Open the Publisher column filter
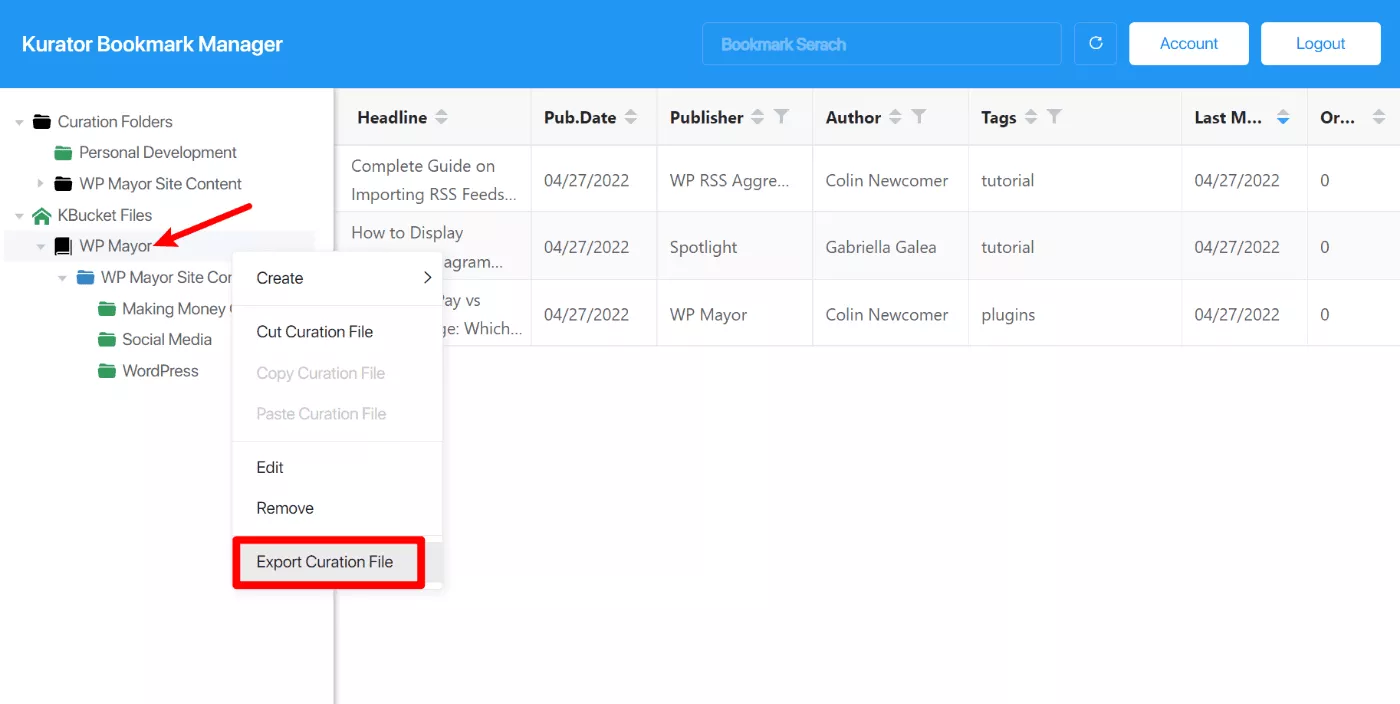This screenshot has width=1400, height=704. pyautogui.click(x=781, y=117)
